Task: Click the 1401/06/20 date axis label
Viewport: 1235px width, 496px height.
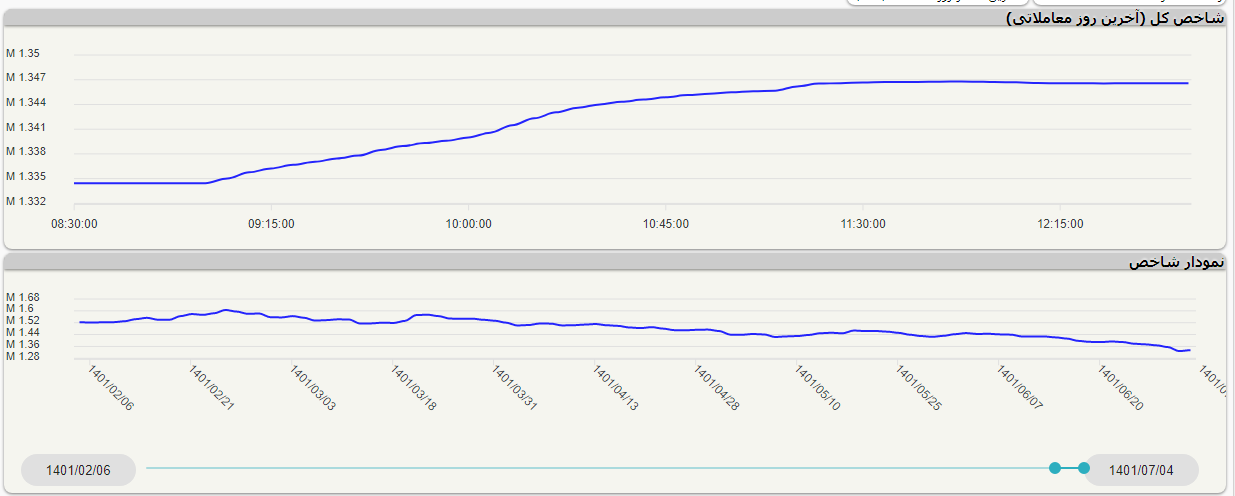Action: [x=1121, y=387]
